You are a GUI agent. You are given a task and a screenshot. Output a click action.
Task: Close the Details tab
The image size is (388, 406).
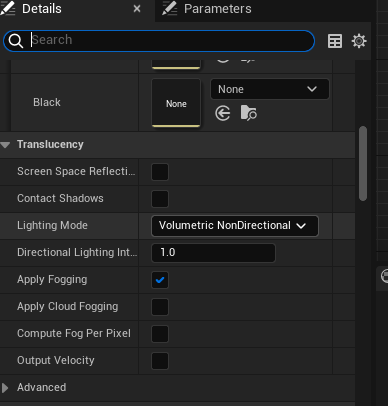point(137,9)
